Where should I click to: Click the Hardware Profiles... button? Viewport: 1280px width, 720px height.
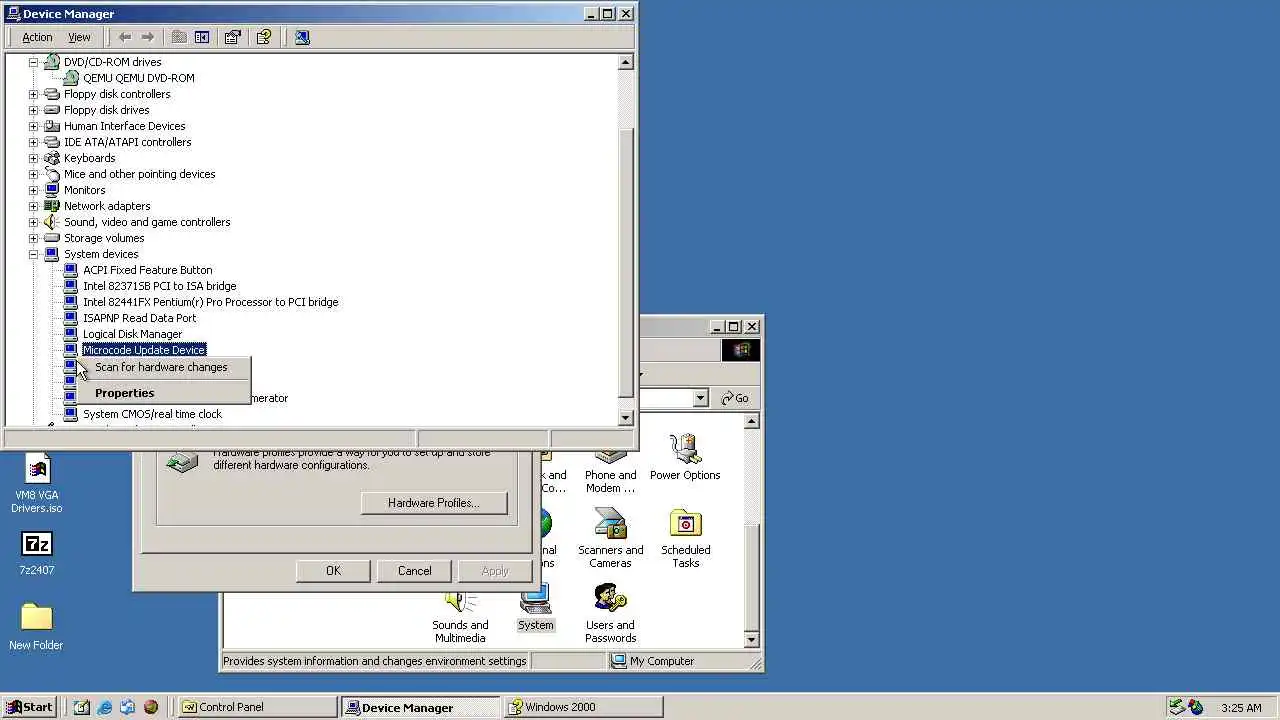click(x=434, y=503)
